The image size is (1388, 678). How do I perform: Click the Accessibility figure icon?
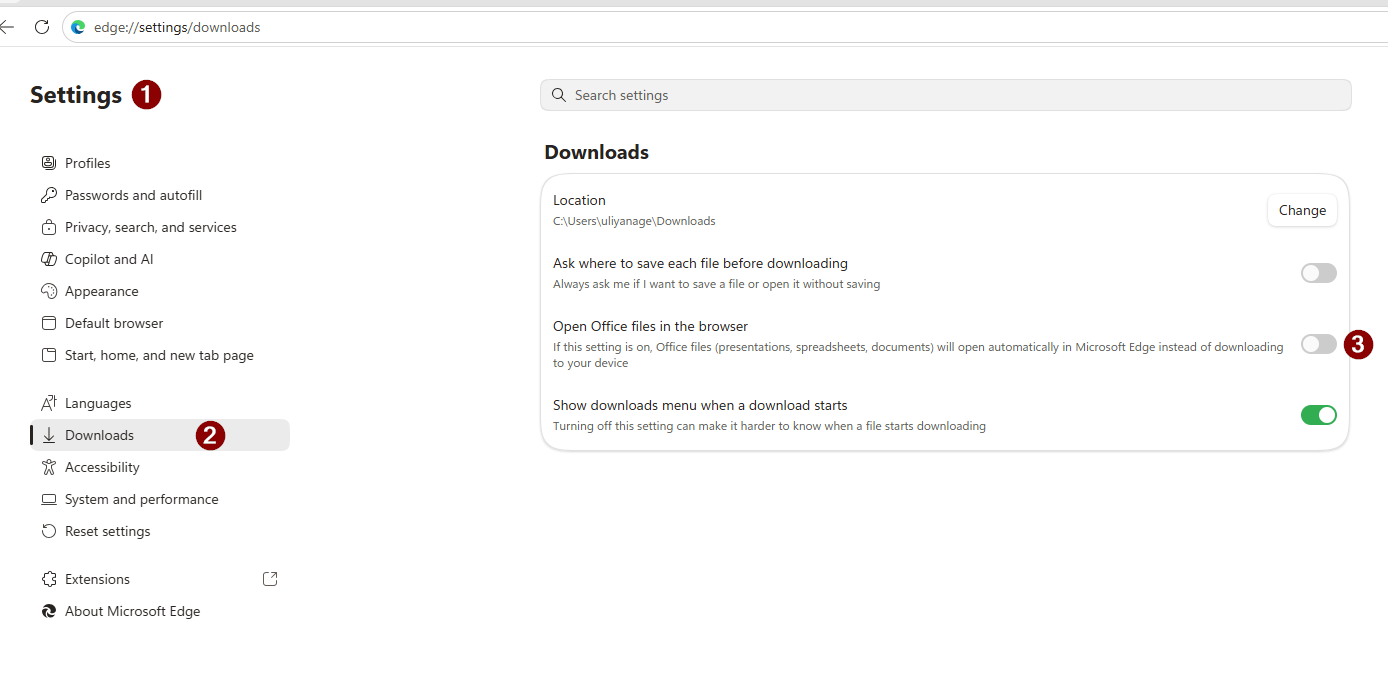pos(48,467)
